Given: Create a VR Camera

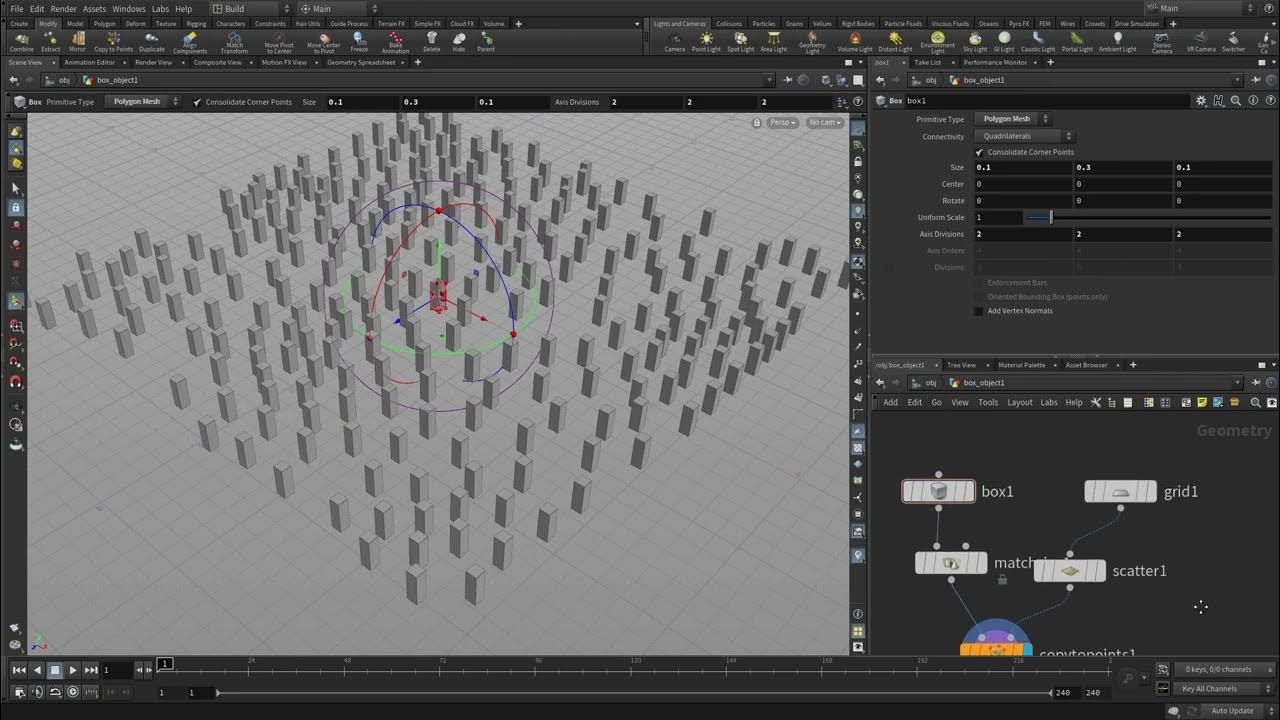Looking at the screenshot, I should (1201, 41).
